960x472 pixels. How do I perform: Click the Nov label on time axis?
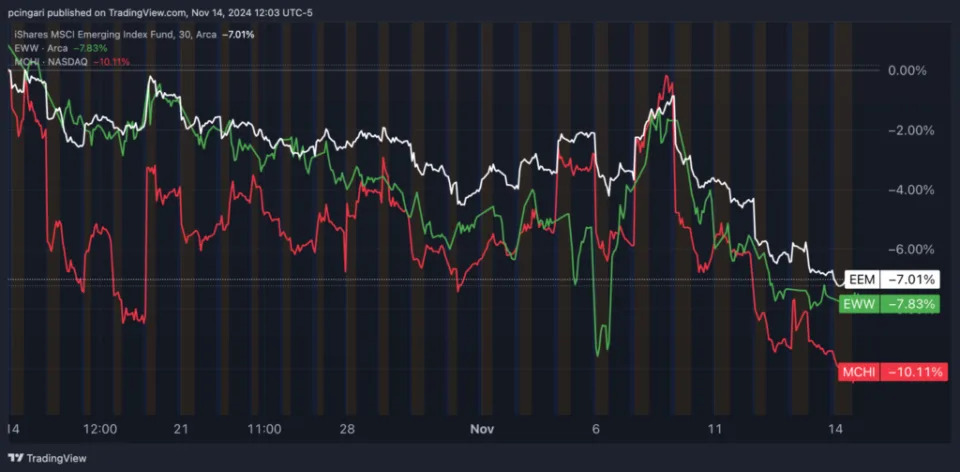coord(481,429)
